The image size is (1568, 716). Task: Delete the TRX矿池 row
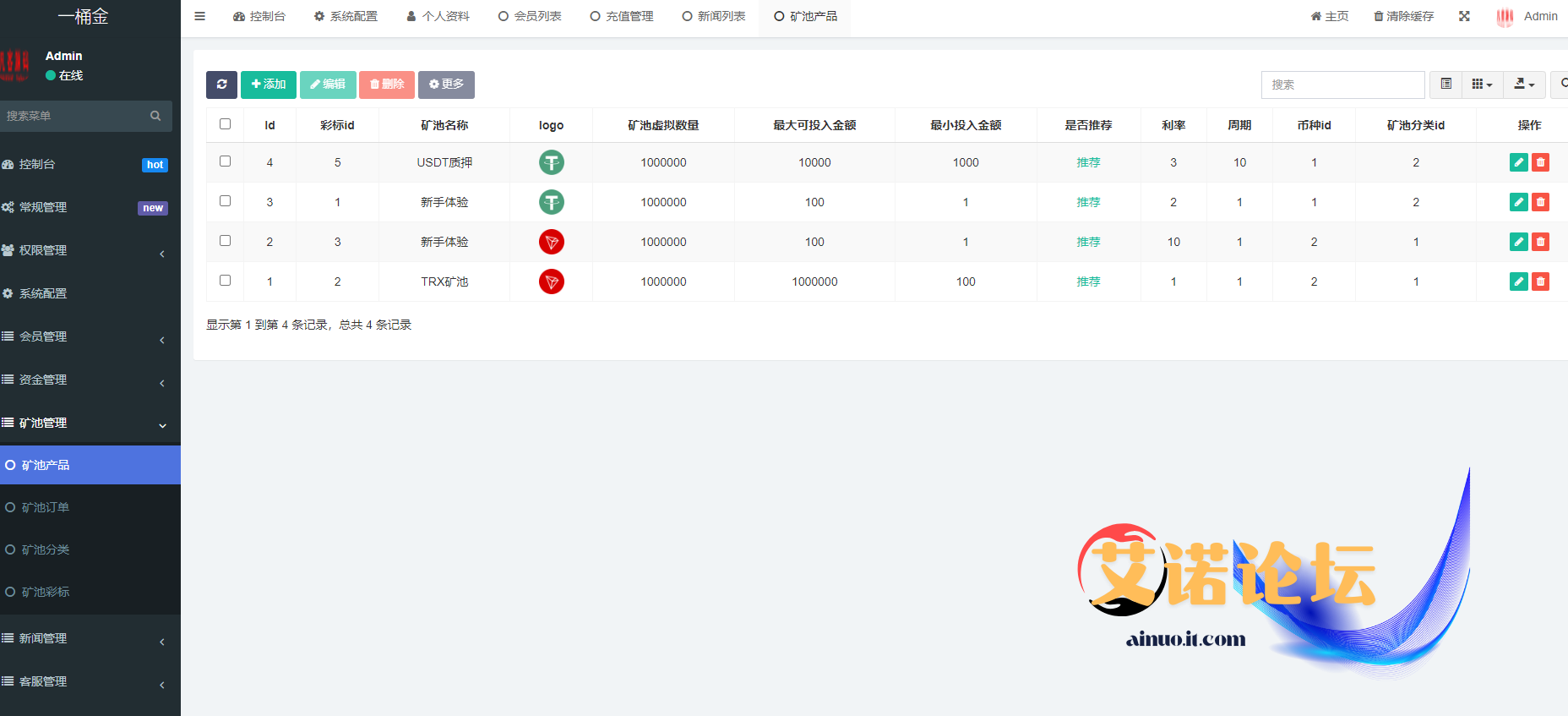(1540, 281)
